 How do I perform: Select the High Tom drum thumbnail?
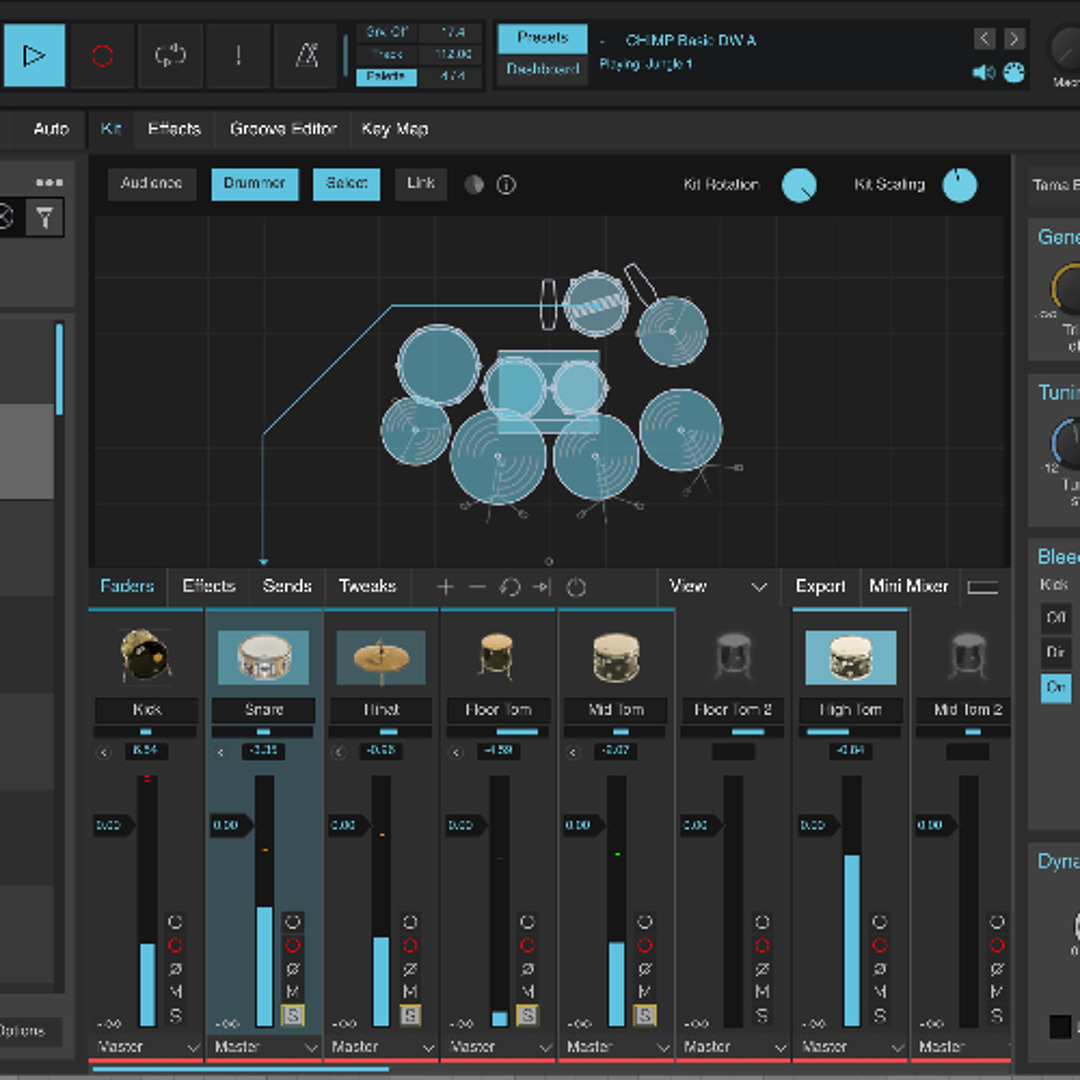[850, 657]
